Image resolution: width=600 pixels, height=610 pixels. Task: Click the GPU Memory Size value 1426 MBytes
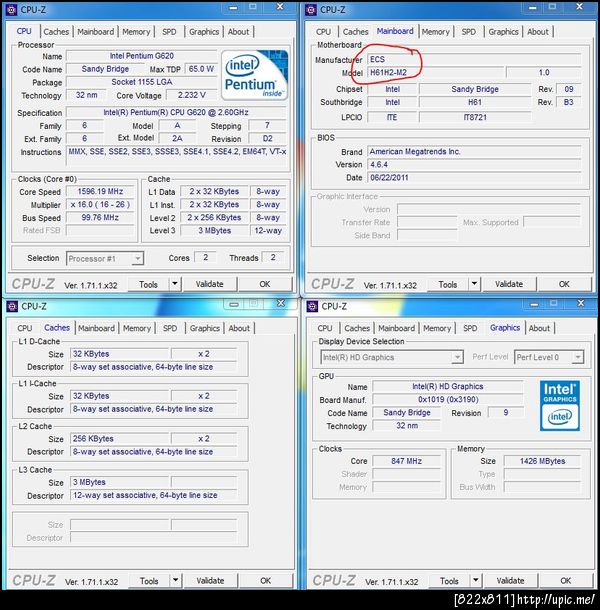pos(542,461)
